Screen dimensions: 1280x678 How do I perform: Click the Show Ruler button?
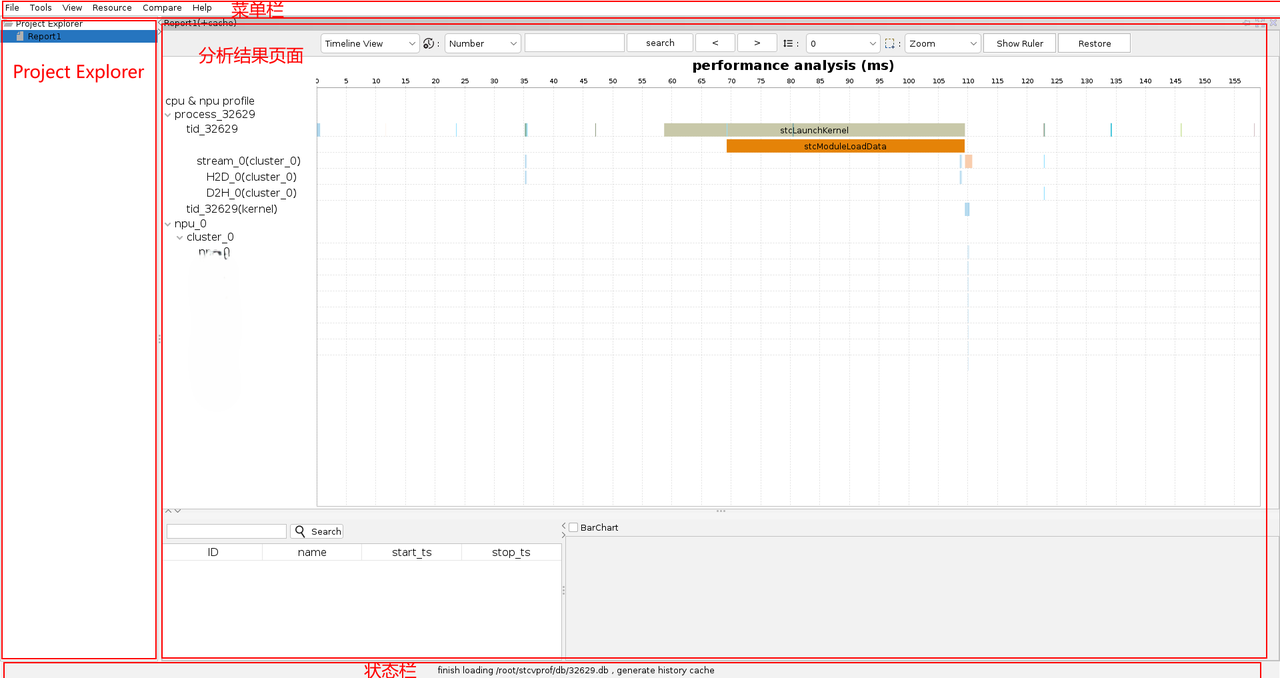pyautogui.click(x=1019, y=43)
